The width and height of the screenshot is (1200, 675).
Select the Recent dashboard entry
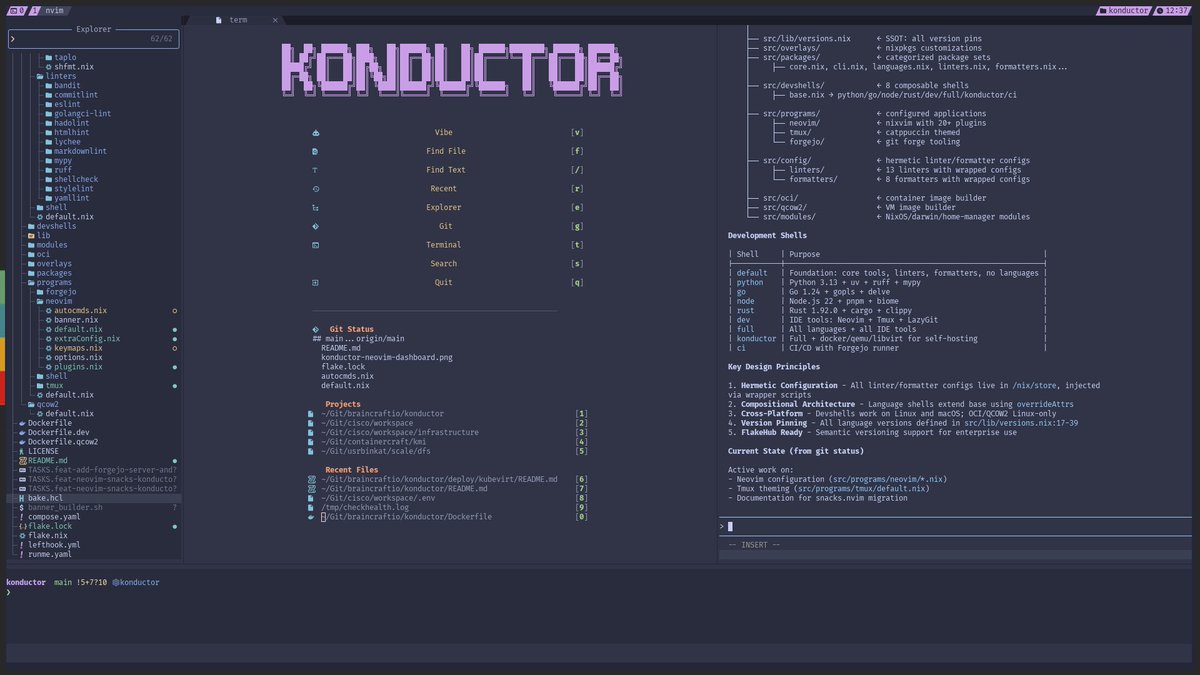444,189
